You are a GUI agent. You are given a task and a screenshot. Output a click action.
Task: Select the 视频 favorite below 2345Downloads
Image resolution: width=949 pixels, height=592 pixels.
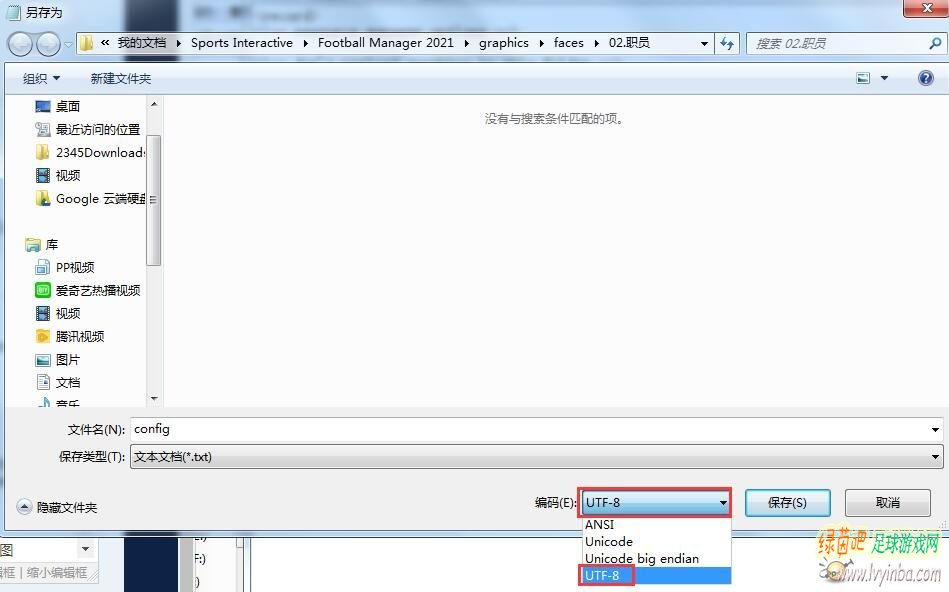pyautogui.click(x=68, y=176)
